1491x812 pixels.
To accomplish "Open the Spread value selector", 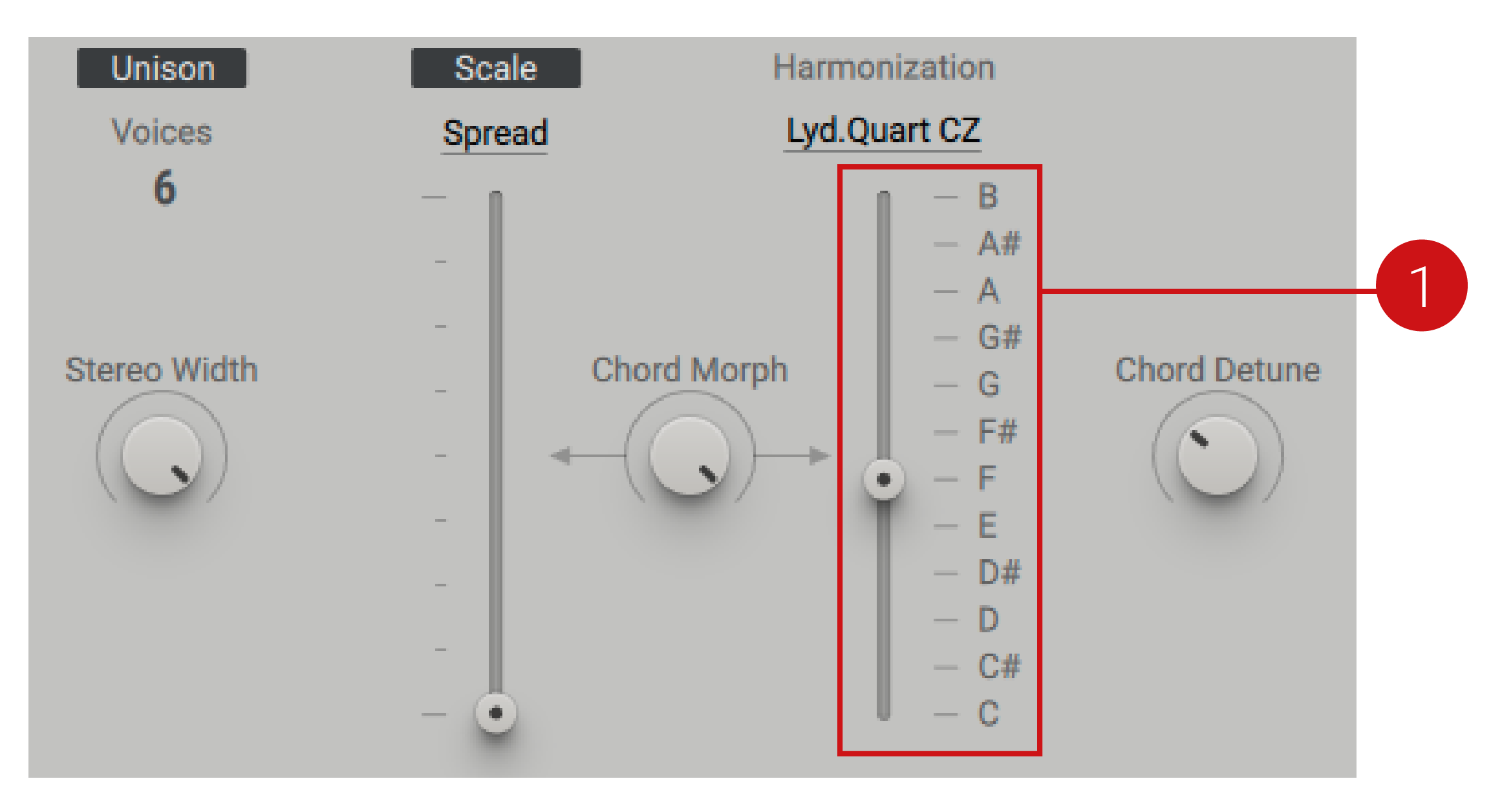I will coord(495,133).
